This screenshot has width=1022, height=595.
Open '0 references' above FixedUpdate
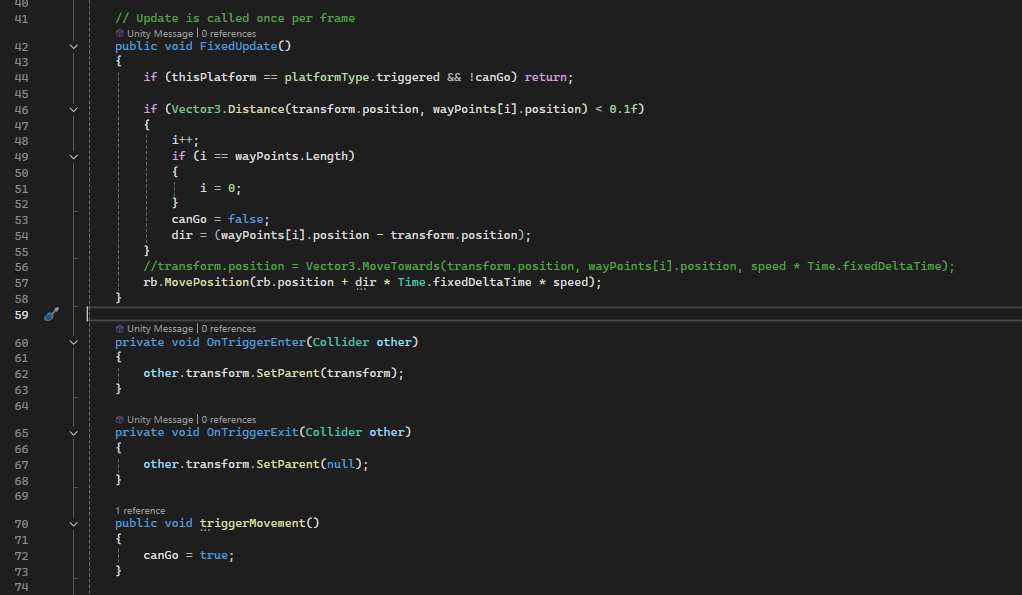click(228, 34)
